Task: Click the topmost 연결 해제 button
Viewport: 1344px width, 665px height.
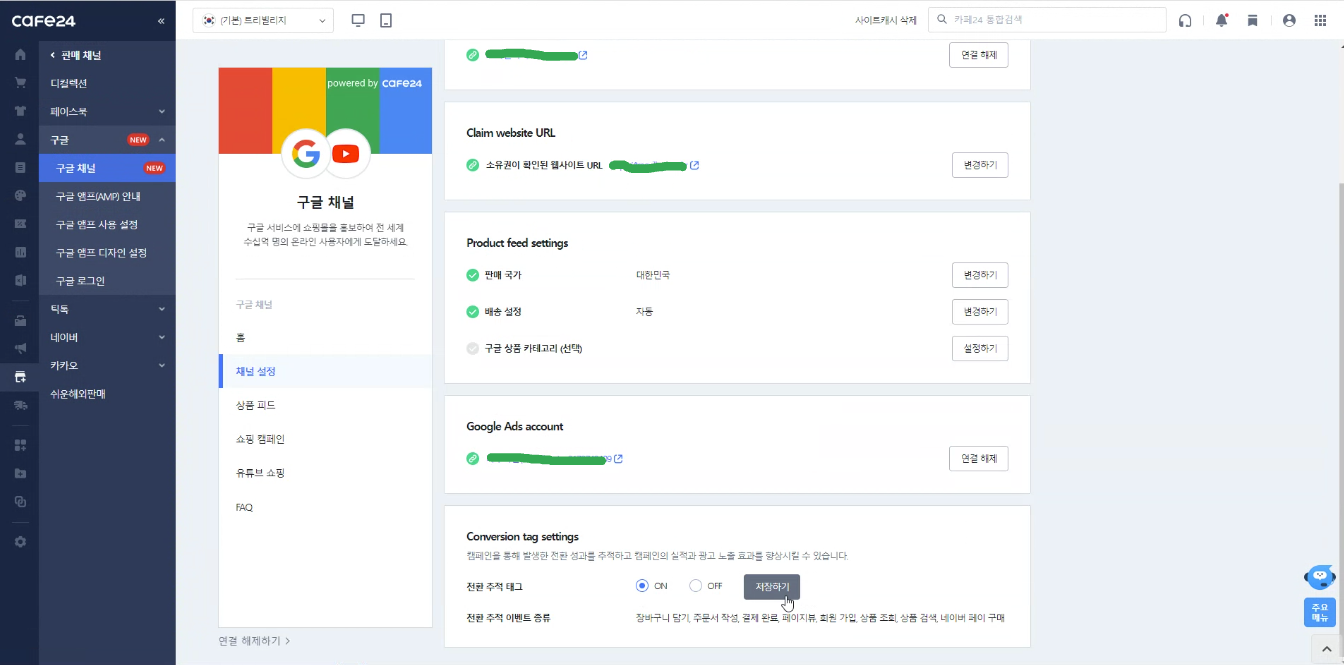Action: pos(979,55)
